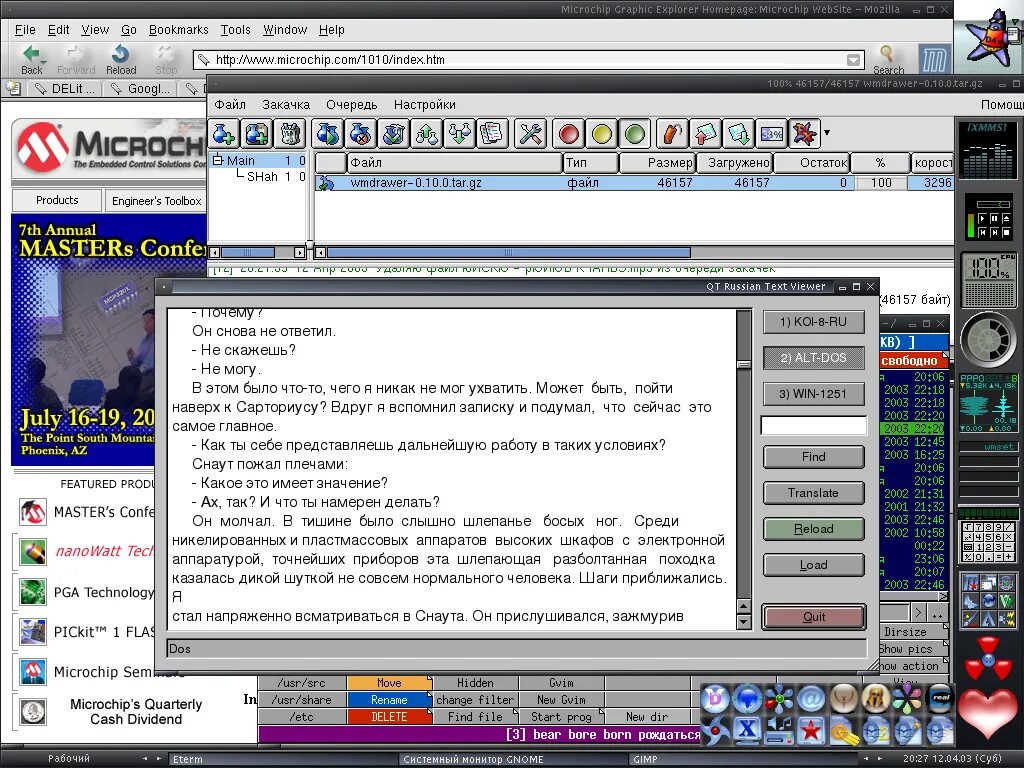Open the nanoWatt Technology link

[x=104, y=551]
